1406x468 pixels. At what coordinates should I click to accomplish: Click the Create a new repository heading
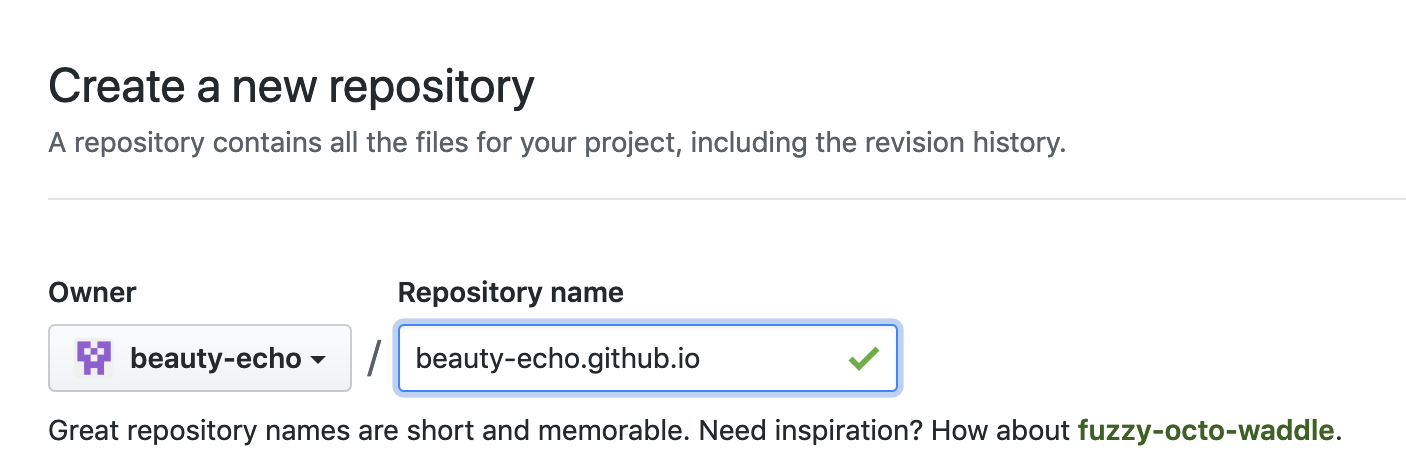(x=291, y=87)
